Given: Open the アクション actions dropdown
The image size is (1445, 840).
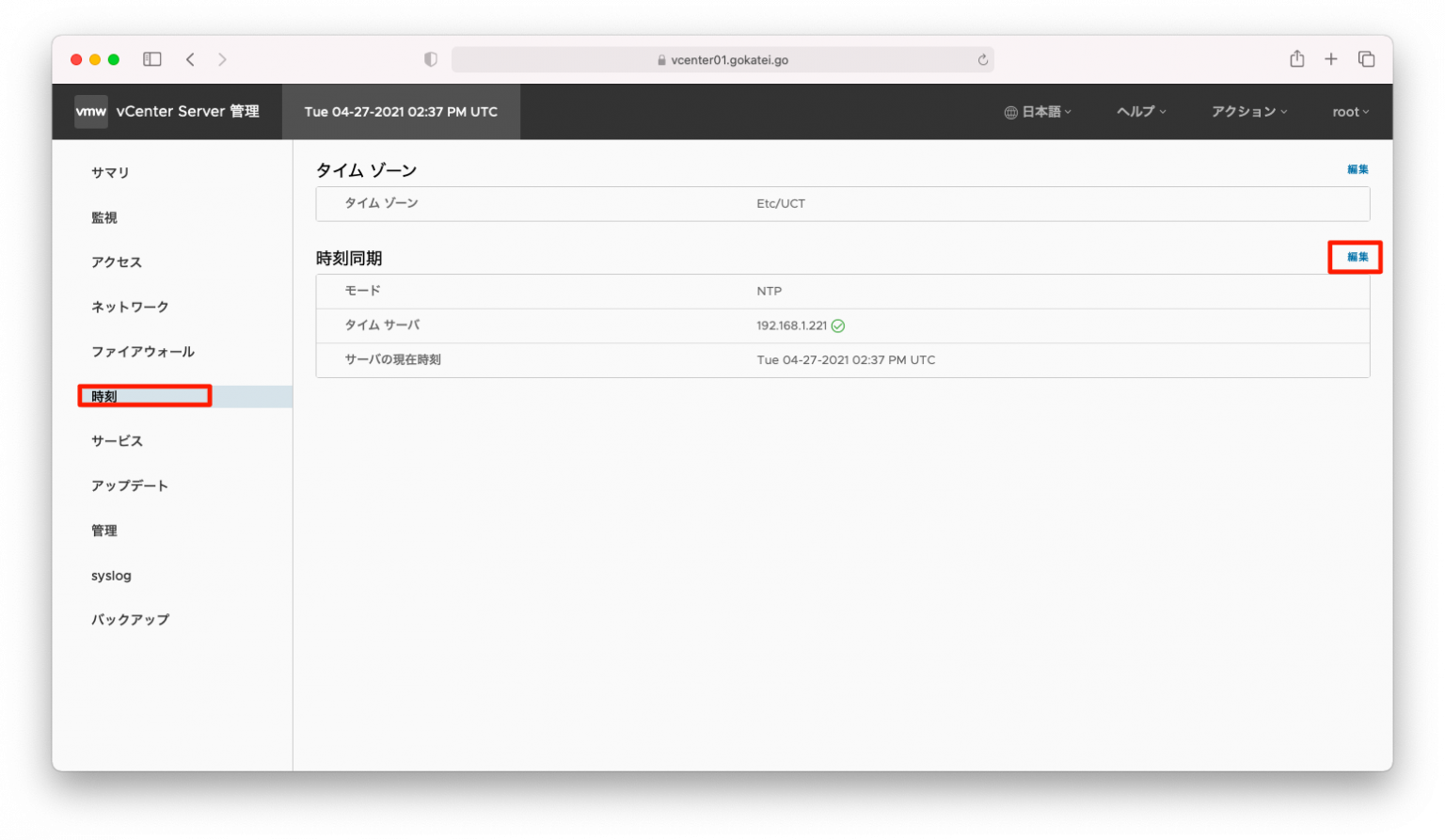Looking at the screenshot, I should (1248, 112).
